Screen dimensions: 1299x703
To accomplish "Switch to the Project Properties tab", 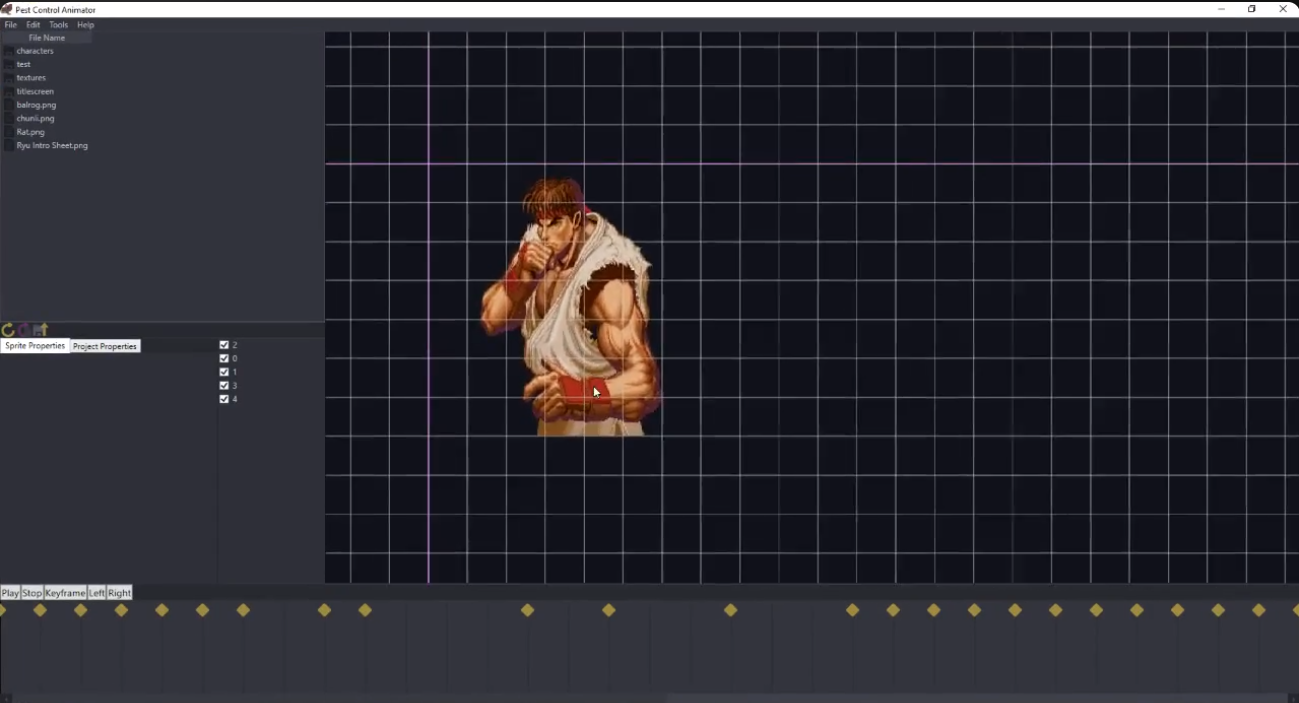I will coord(104,346).
